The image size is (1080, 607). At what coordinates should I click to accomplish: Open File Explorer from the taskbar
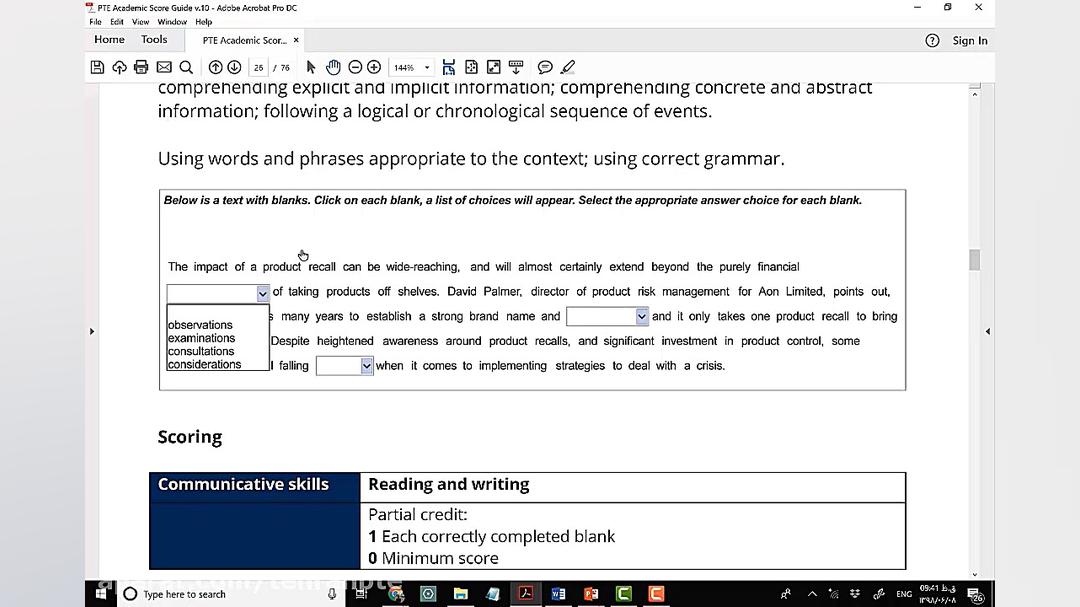461,594
